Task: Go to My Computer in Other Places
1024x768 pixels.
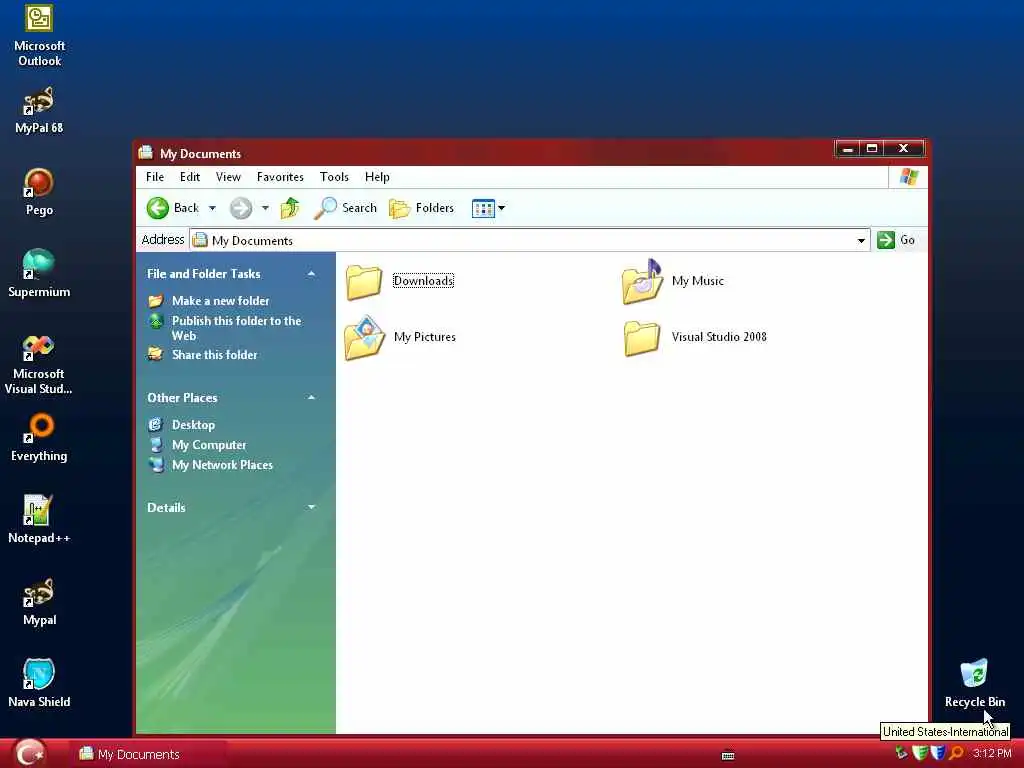Action: click(x=209, y=445)
